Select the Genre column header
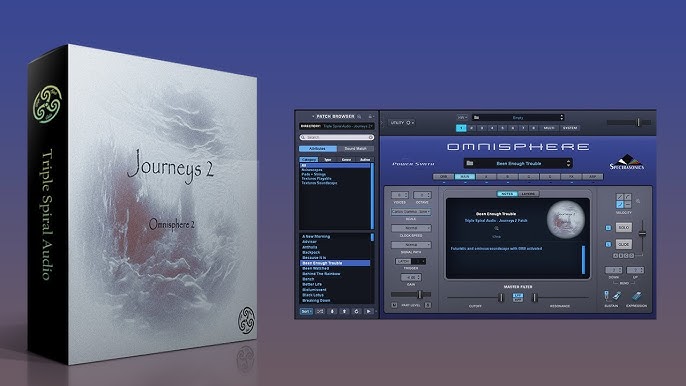The height and width of the screenshot is (386, 686). pyautogui.click(x=346, y=160)
